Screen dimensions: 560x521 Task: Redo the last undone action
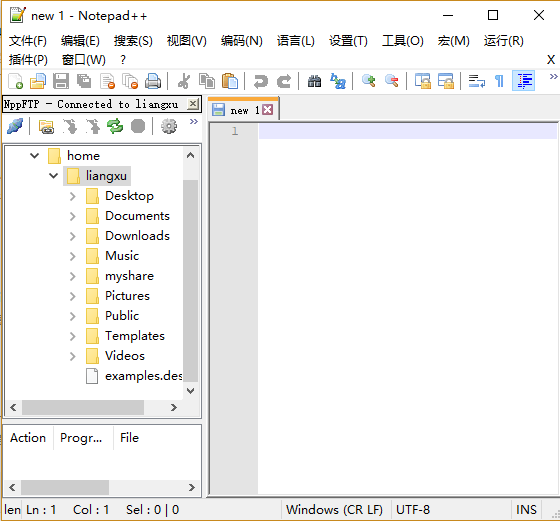point(284,81)
